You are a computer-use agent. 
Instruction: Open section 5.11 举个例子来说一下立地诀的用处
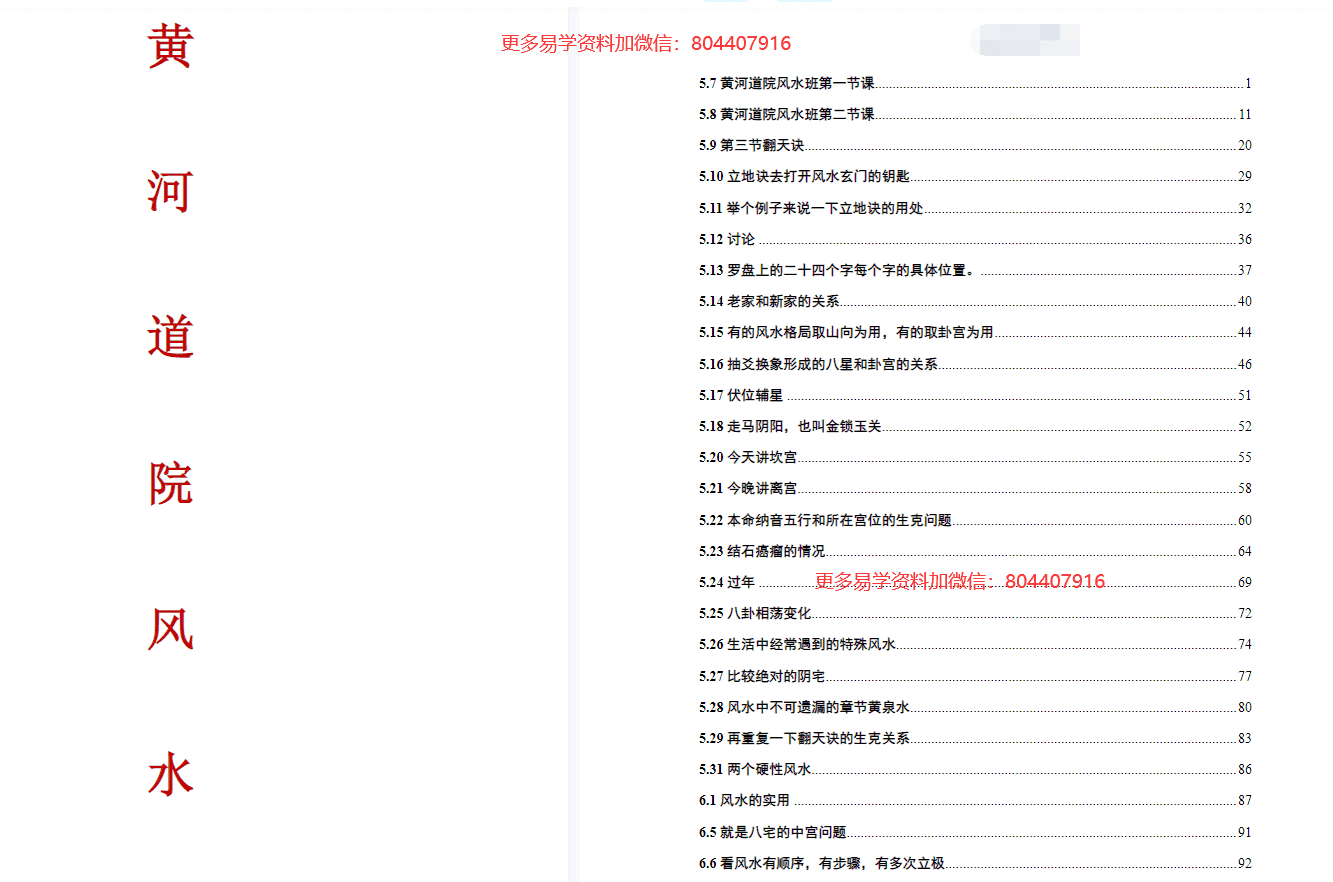[811, 208]
